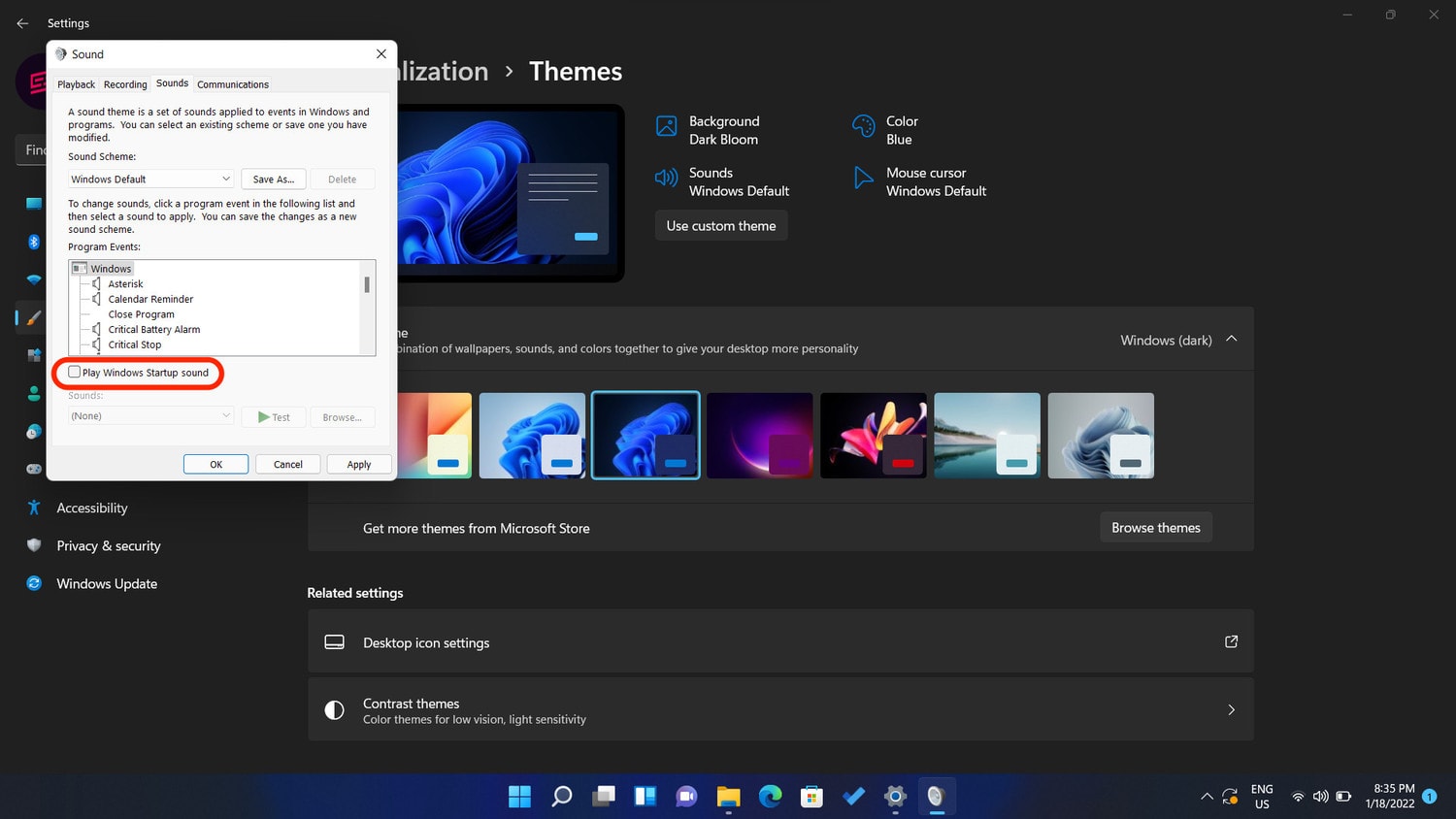Open the notification center badge
Image resolution: width=1456 pixels, height=819 pixels.
click(x=1429, y=797)
